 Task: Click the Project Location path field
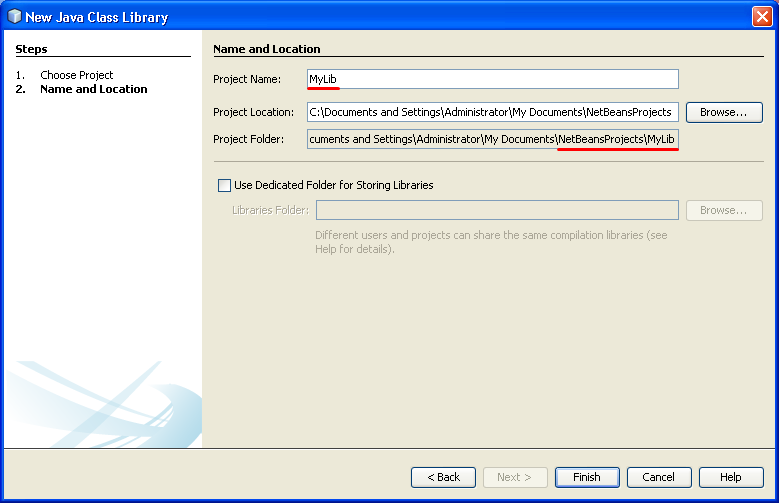click(x=492, y=112)
